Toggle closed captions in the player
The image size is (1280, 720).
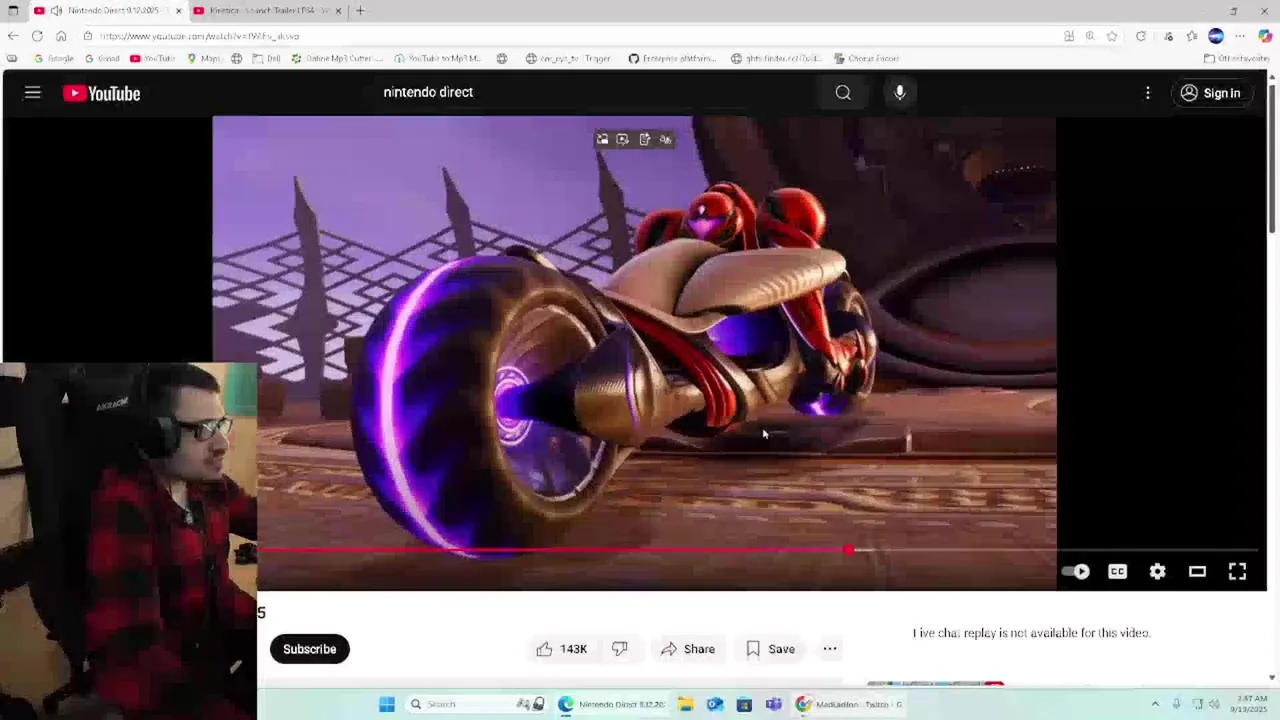tap(1117, 571)
